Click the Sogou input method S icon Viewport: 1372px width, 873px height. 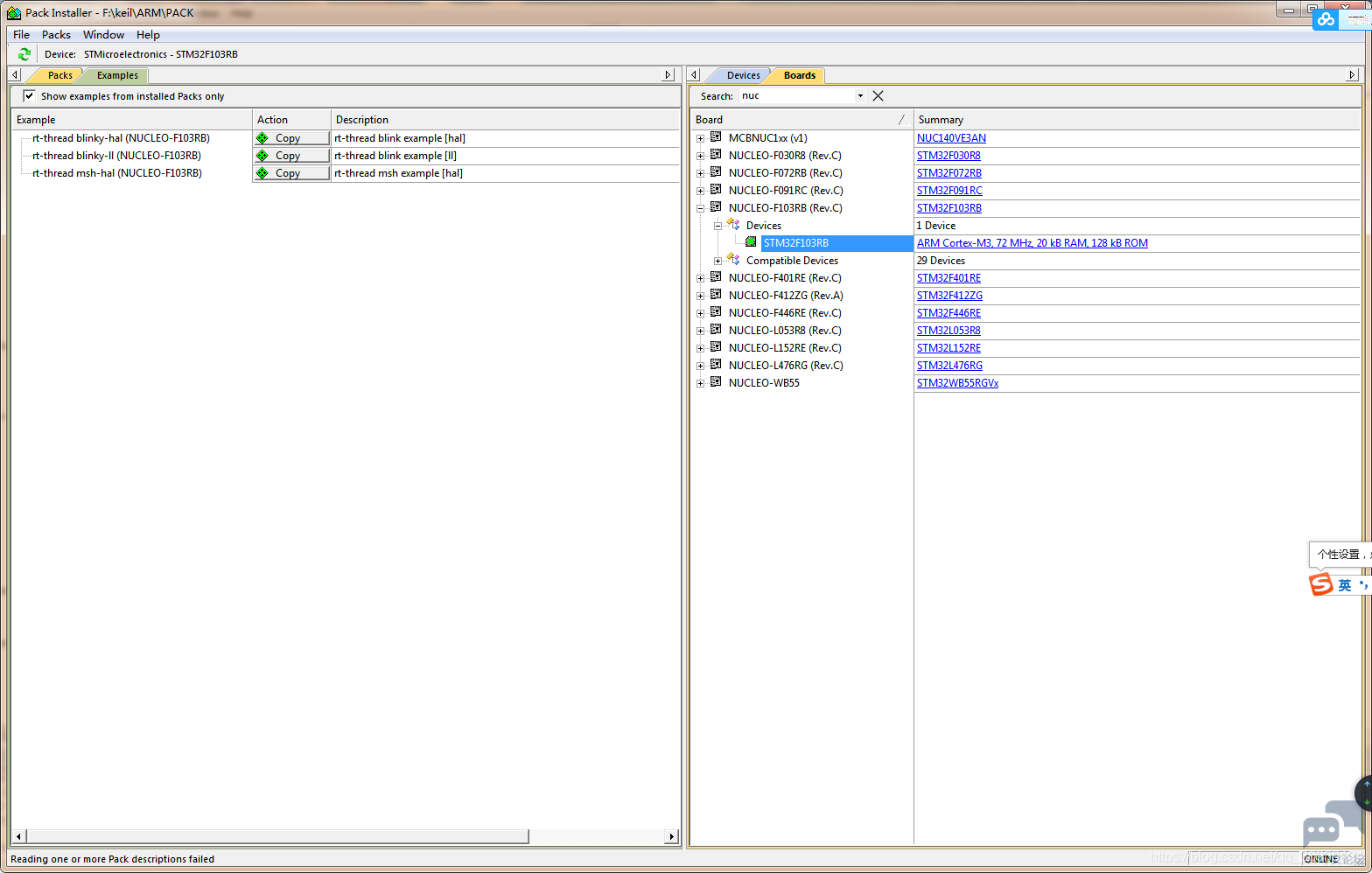tap(1320, 583)
